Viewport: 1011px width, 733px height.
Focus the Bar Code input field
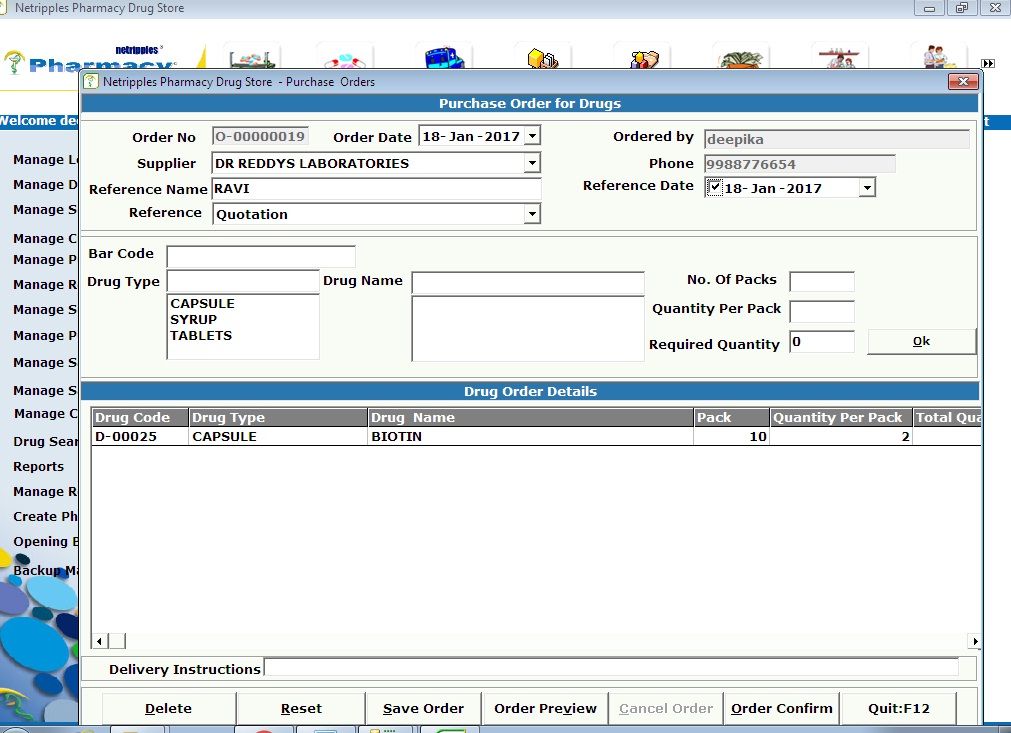261,257
